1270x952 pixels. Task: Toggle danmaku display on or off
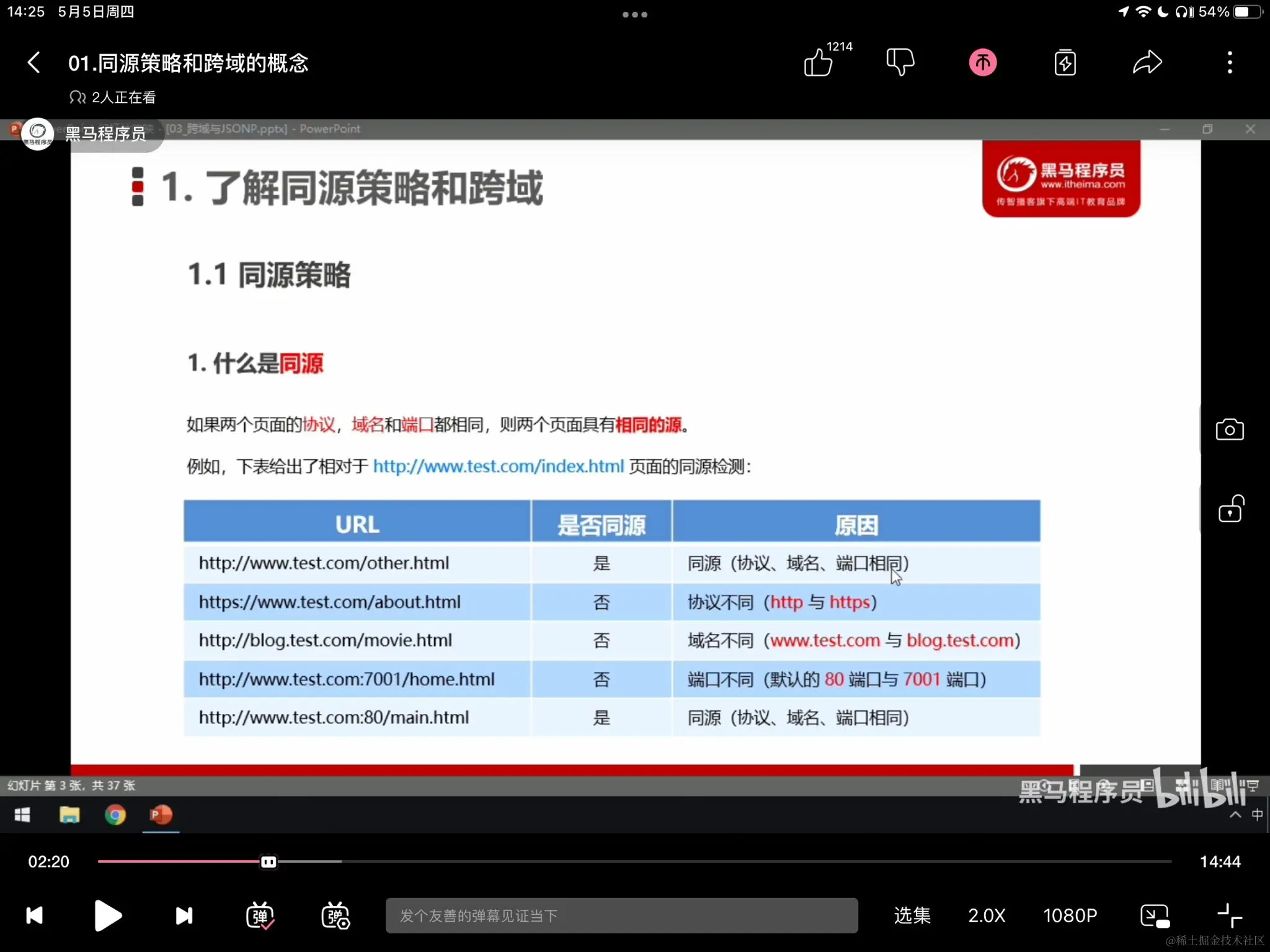[x=260, y=915]
